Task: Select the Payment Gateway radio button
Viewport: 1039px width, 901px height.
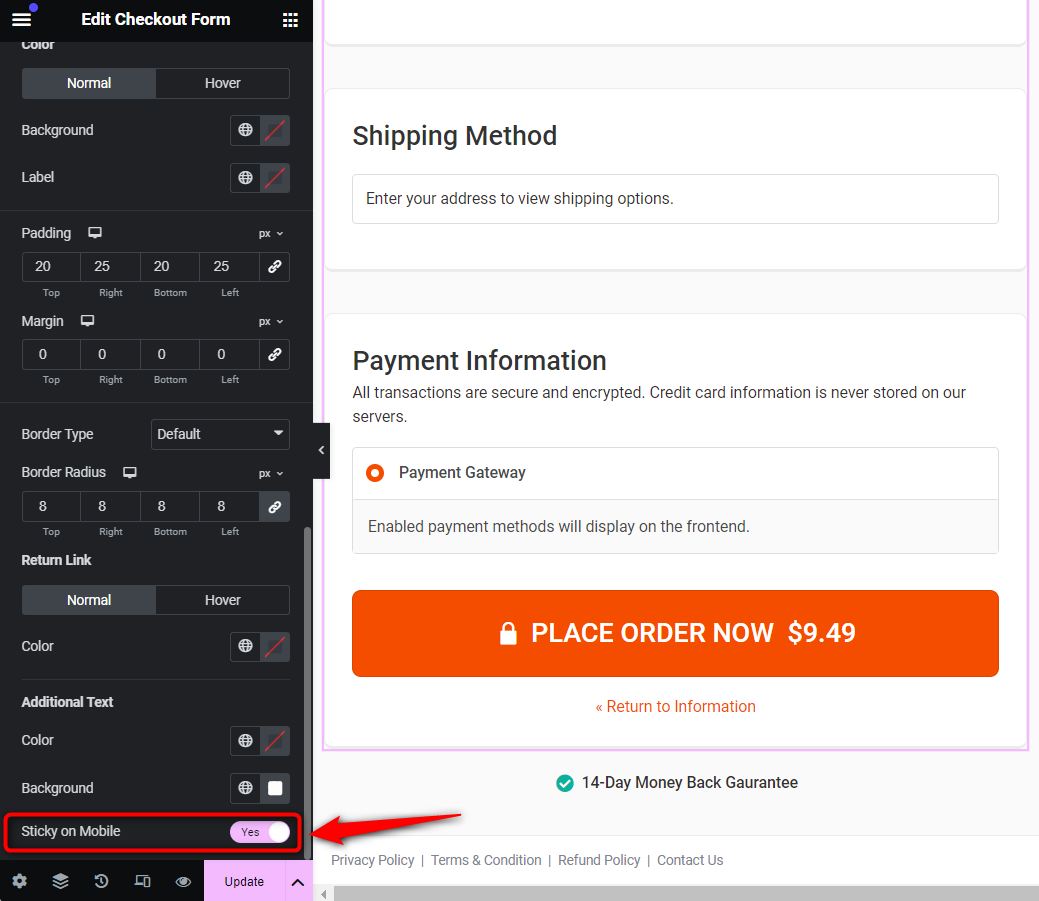Action: tap(376, 473)
